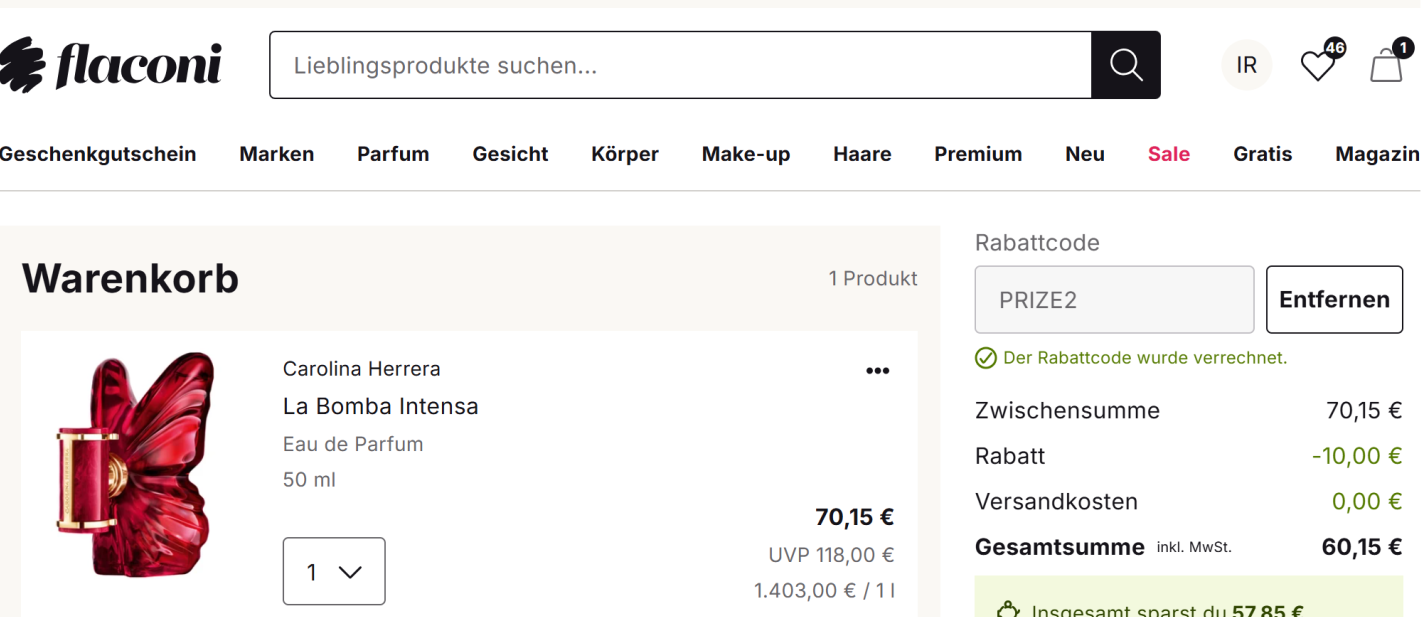Click the La Bomba Intensa product name

coord(381,406)
